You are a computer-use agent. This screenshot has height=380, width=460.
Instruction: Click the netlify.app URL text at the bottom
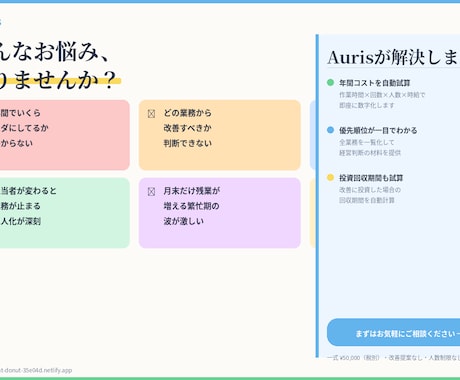pyautogui.click(x=36, y=370)
